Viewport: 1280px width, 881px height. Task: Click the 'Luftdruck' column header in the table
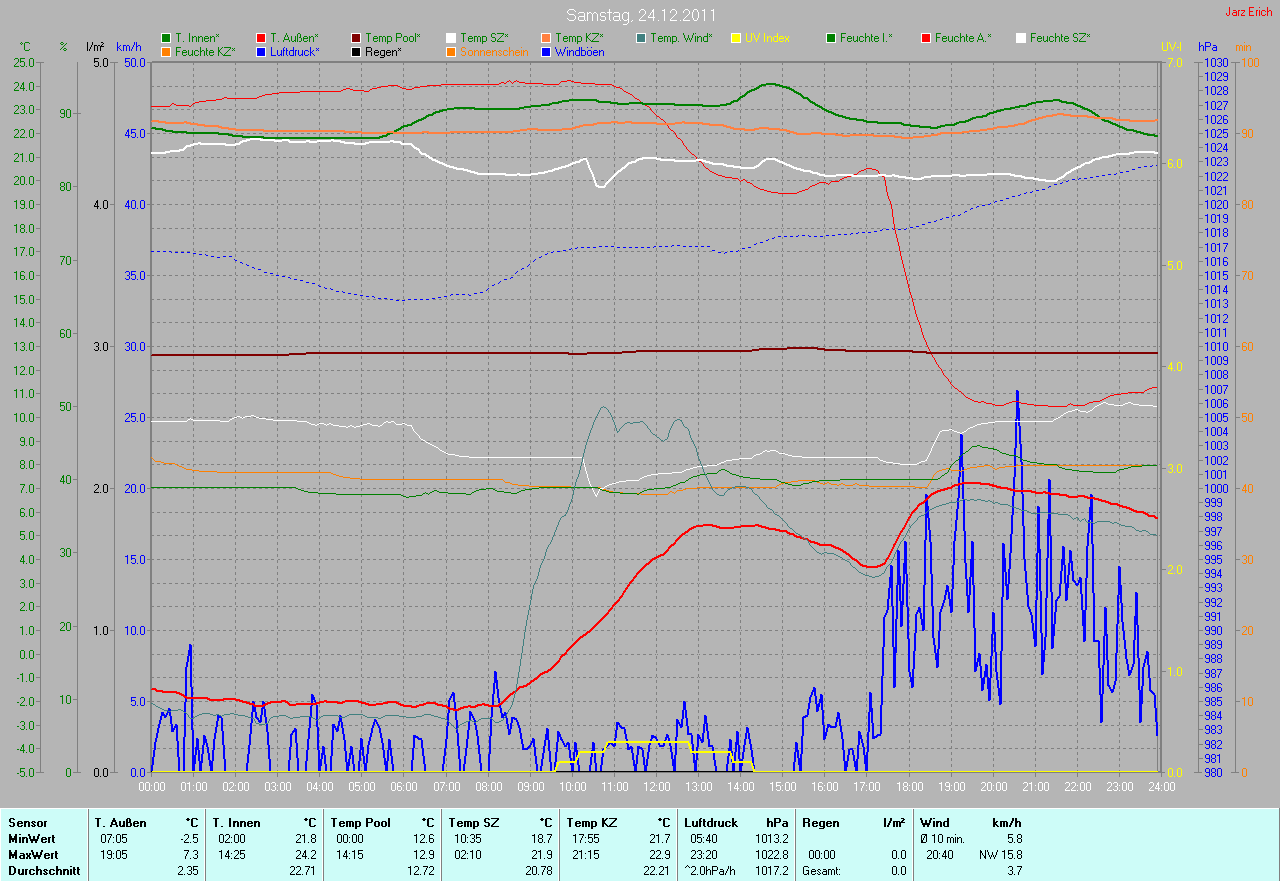tap(711, 823)
